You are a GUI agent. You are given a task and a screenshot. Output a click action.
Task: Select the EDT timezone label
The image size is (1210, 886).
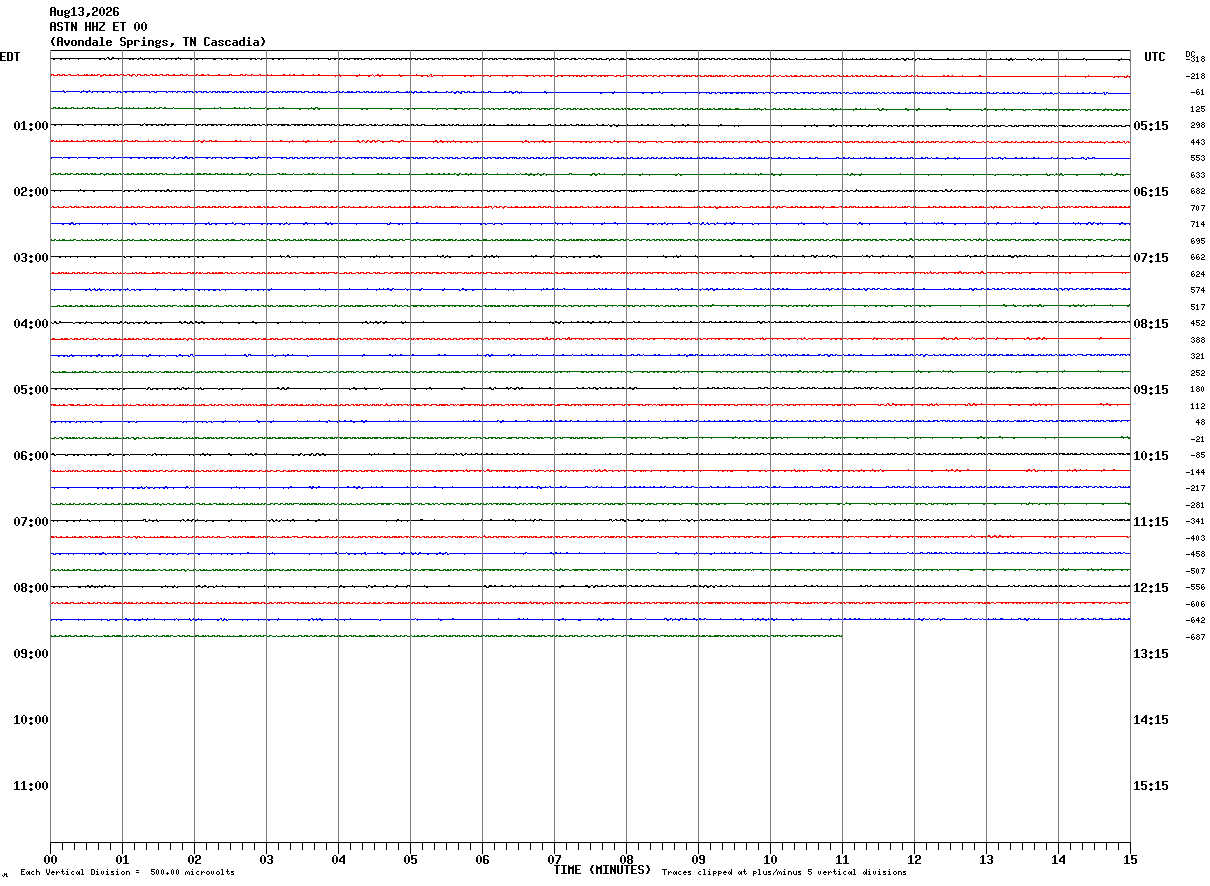coord(10,57)
